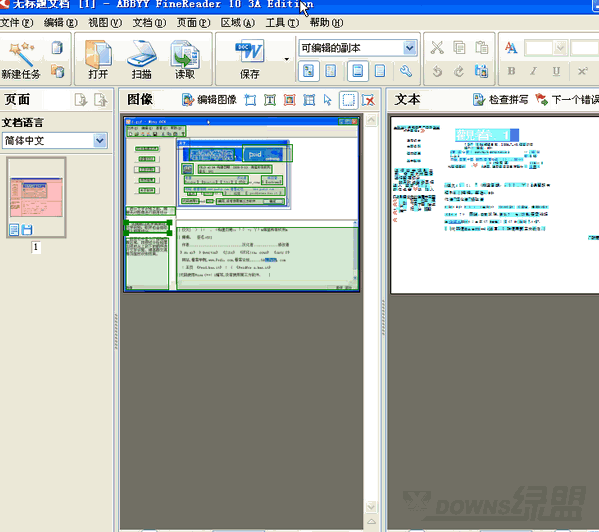Click the Undo arrow icon
This screenshot has height=532, width=599.
pos(437,71)
